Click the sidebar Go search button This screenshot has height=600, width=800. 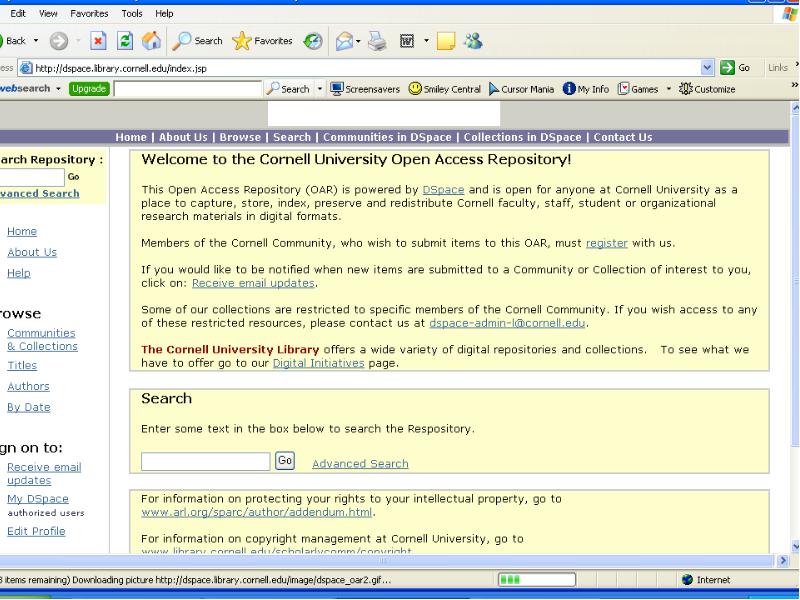point(73,177)
